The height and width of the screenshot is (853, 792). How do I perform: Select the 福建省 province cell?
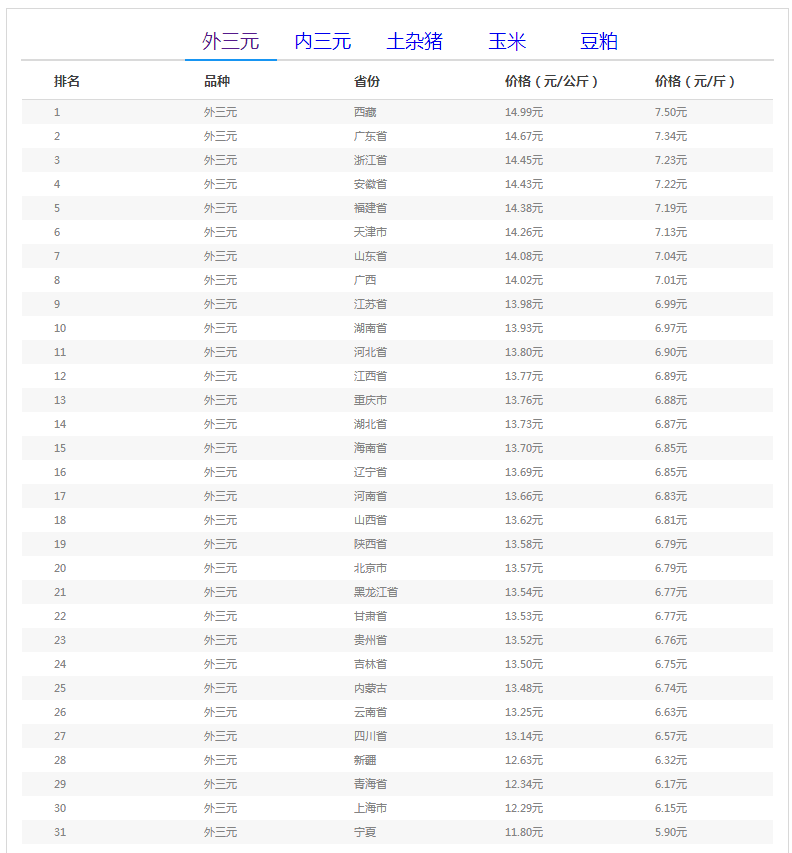370,208
